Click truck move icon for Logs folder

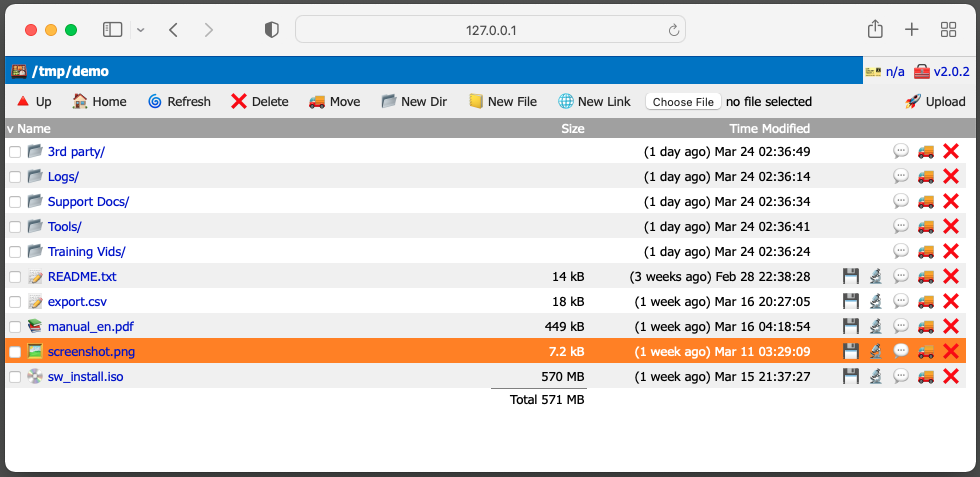(x=926, y=176)
